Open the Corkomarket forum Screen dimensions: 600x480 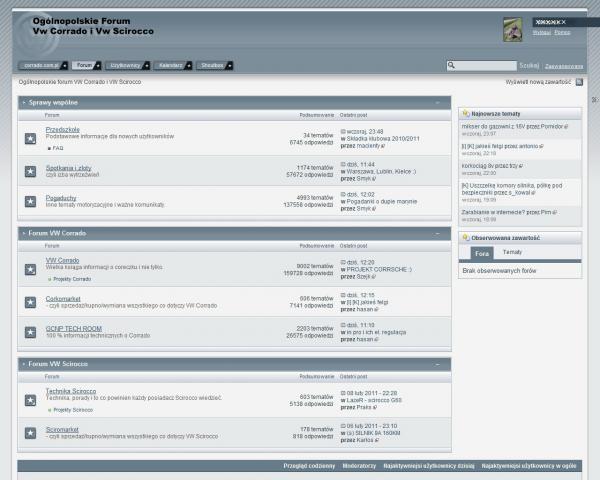pos(63,299)
